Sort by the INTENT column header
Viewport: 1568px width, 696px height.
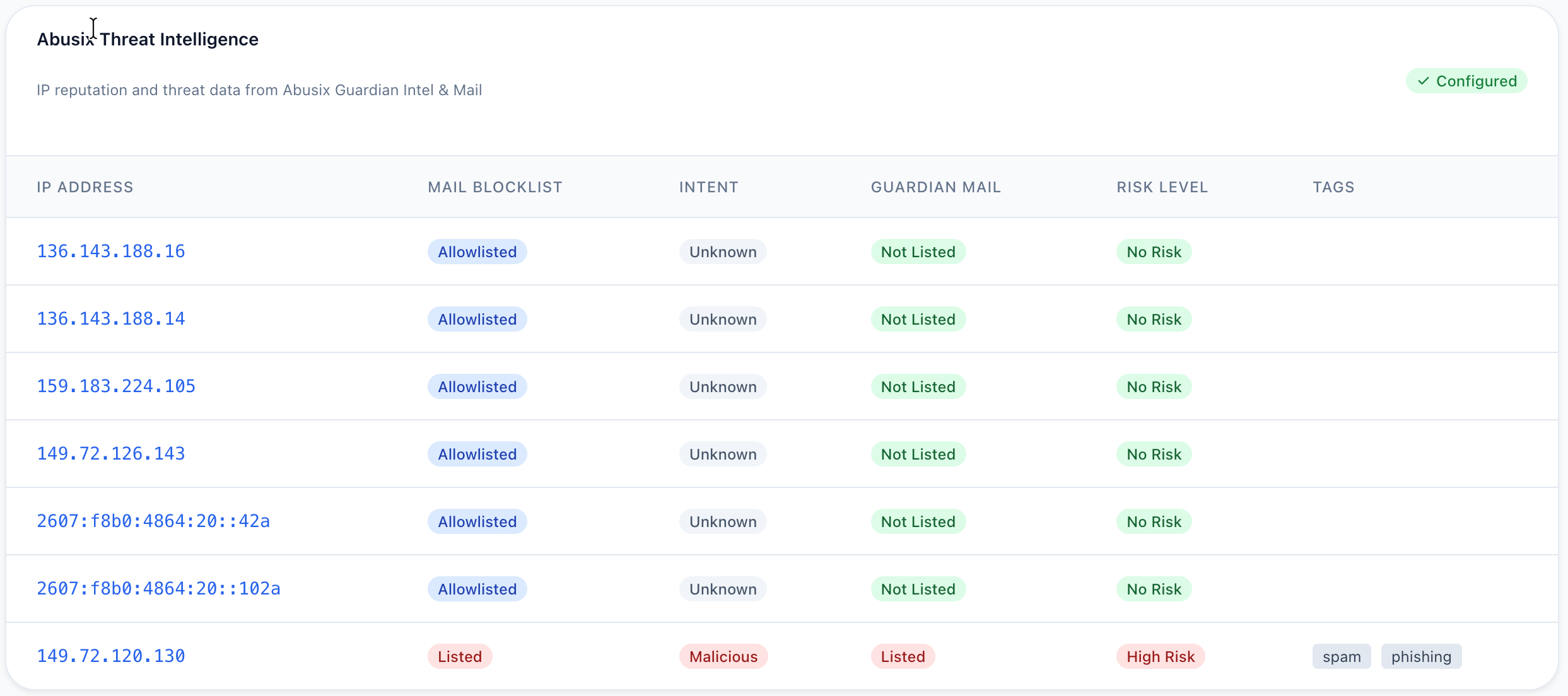(708, 187)
